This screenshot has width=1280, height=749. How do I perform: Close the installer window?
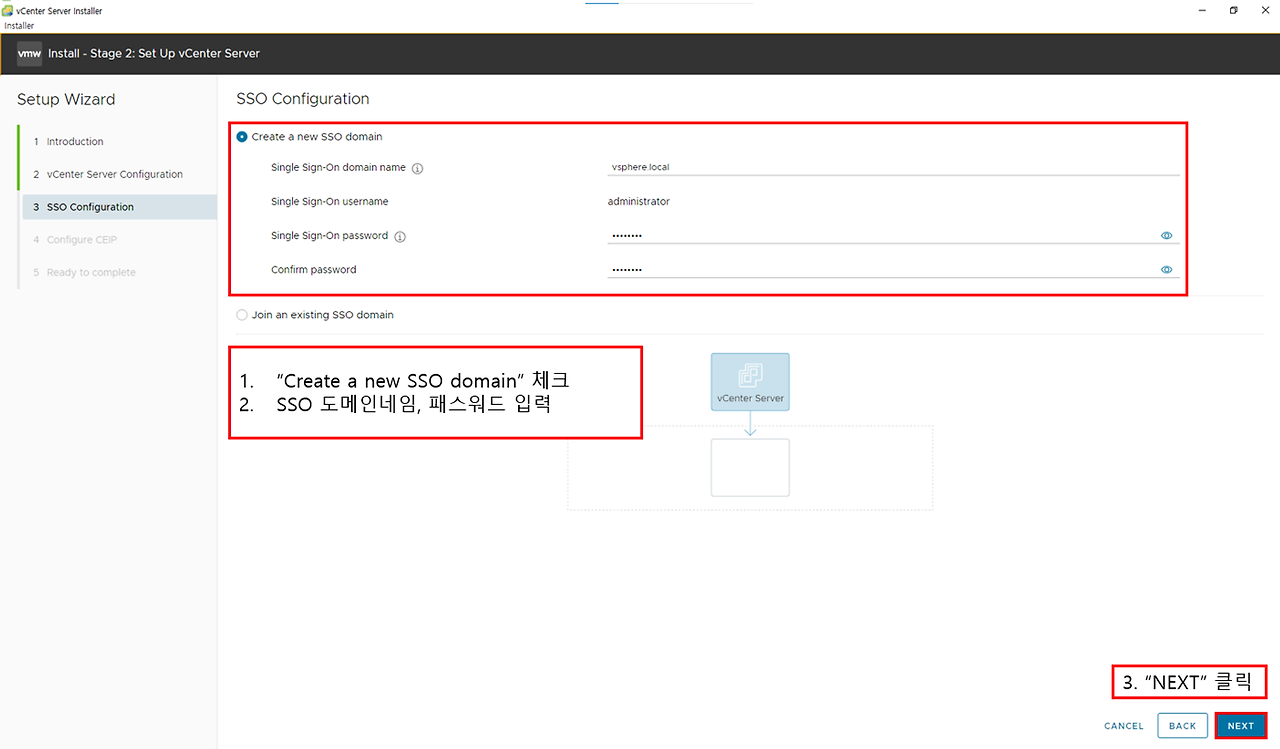tap(1265, 10)
